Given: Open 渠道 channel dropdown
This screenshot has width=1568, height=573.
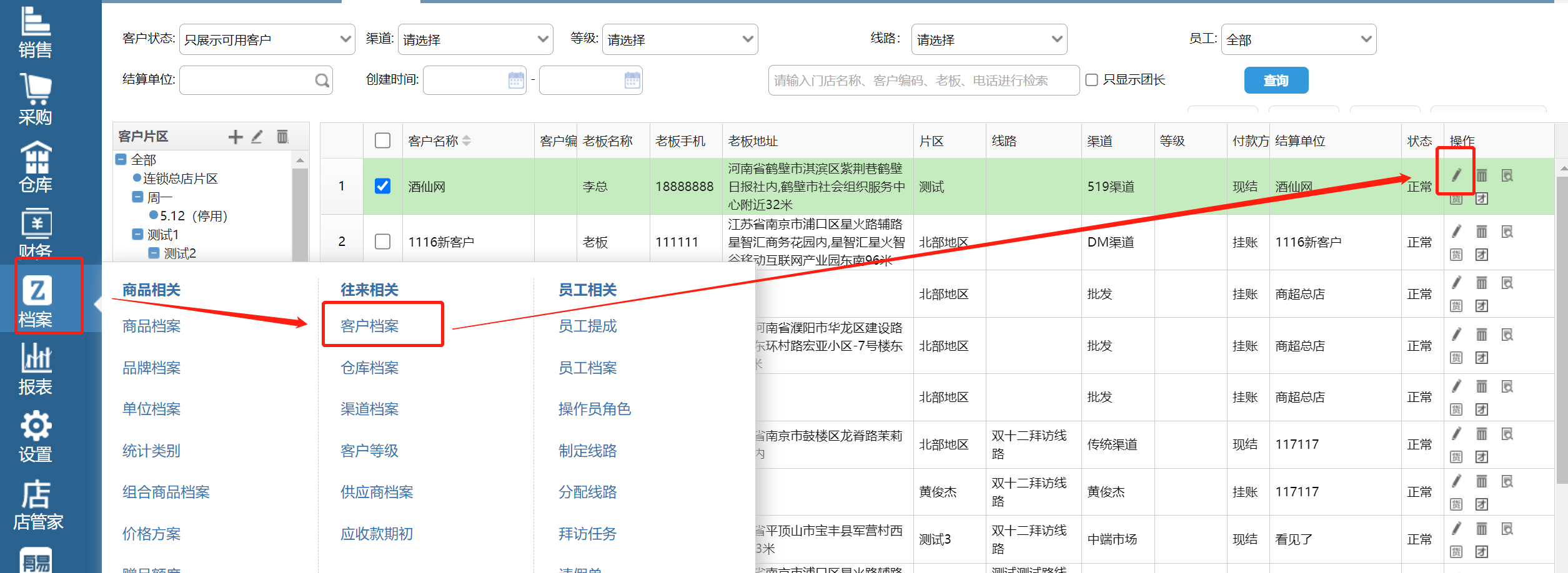Looking at the screenshot, I should [x=475, y=39].
